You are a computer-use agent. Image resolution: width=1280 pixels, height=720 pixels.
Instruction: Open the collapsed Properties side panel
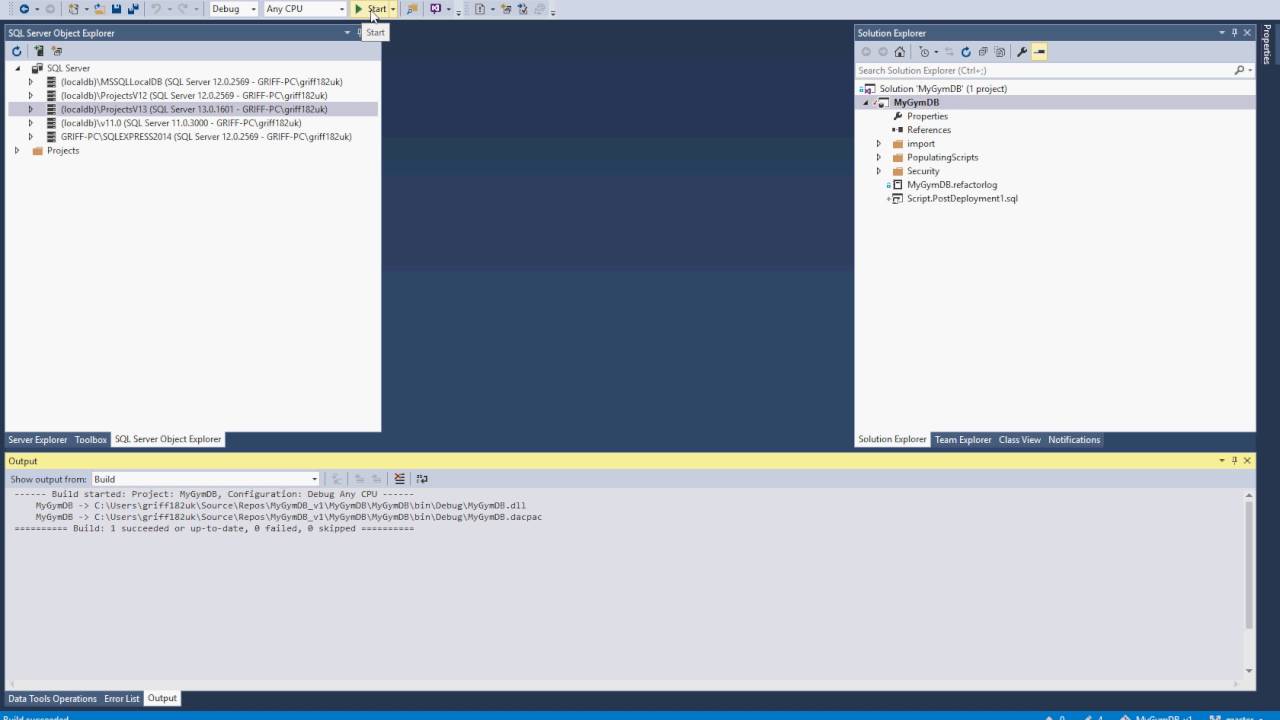click(1267, 43)
